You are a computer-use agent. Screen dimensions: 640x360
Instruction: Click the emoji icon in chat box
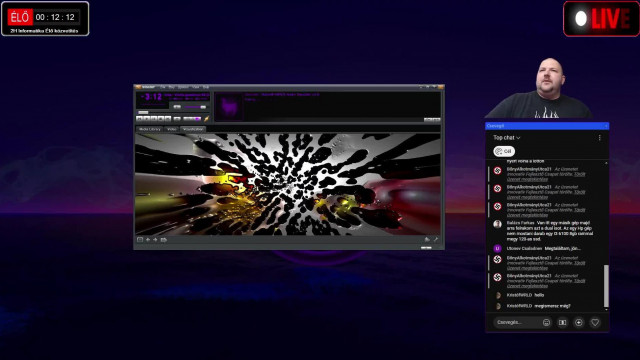point(546,322)
